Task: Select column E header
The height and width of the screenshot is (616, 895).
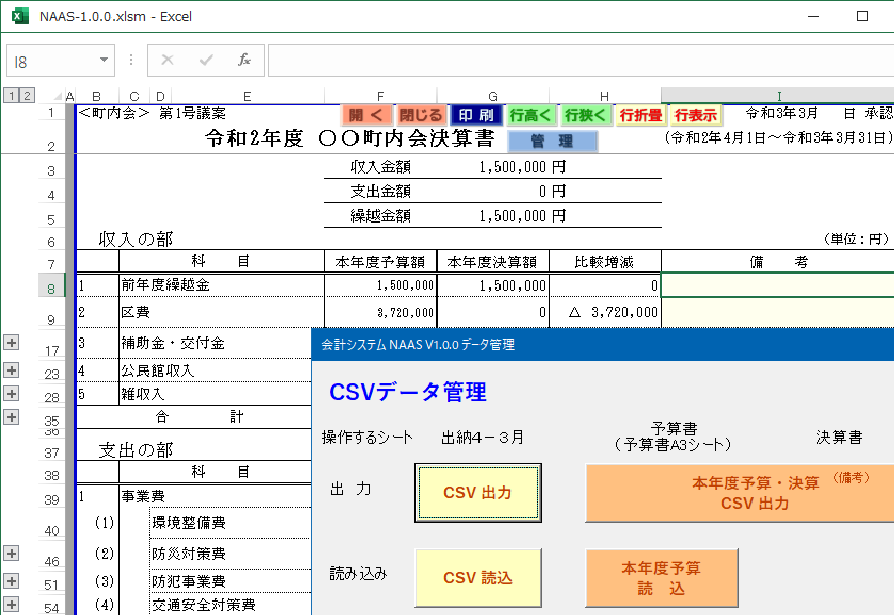Action: tap(247, 96)
